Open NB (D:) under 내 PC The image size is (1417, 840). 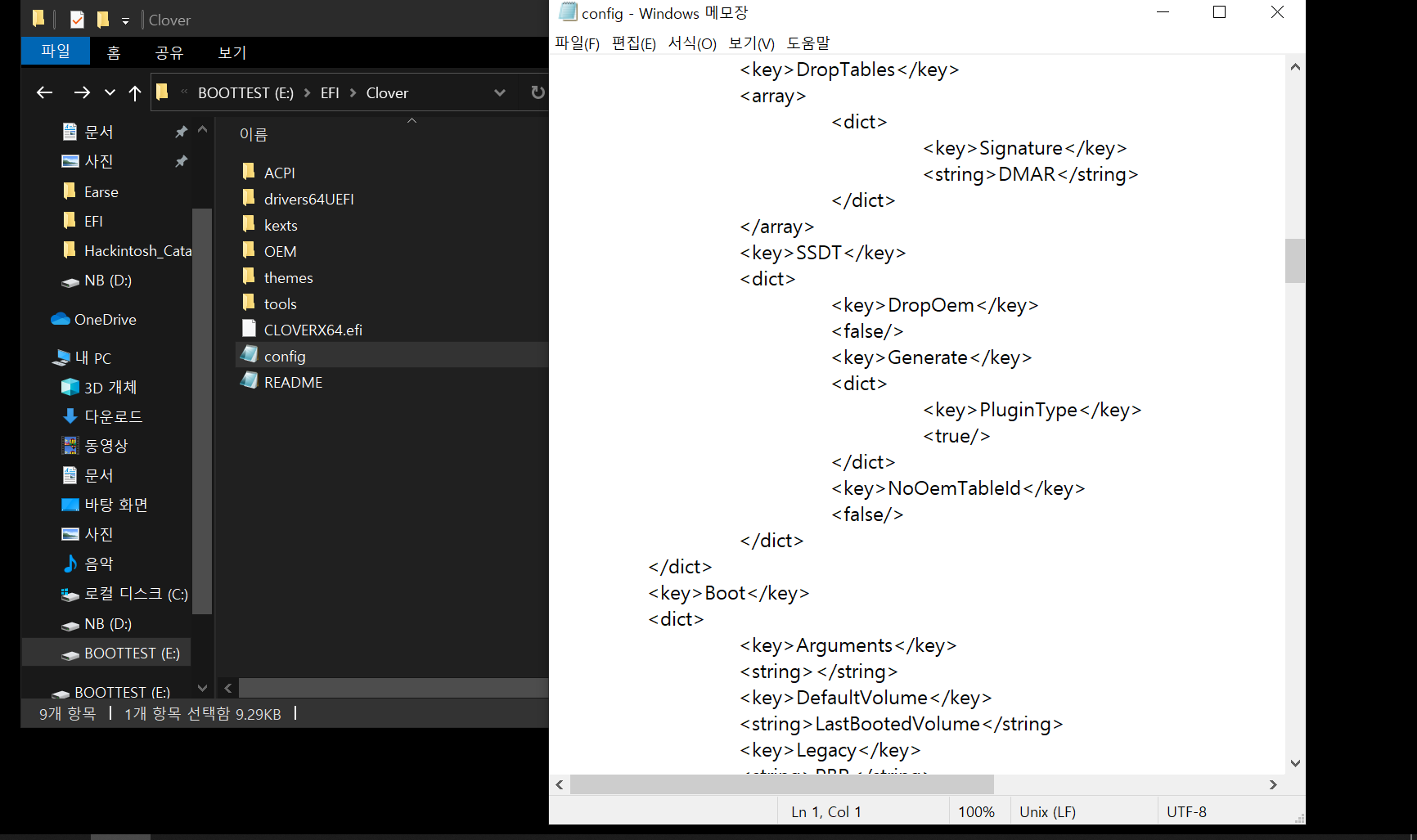coord(108,623)
